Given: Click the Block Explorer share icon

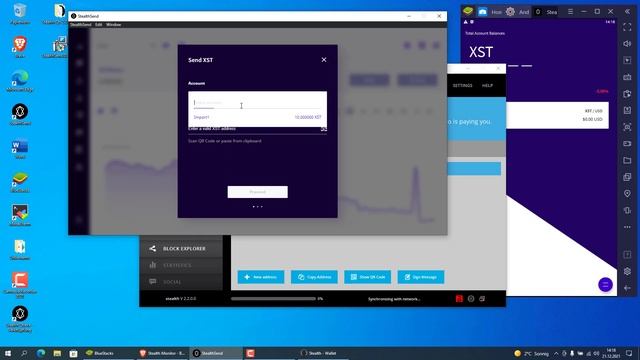Looking at the screenshot, I should (x=153, y=249).
